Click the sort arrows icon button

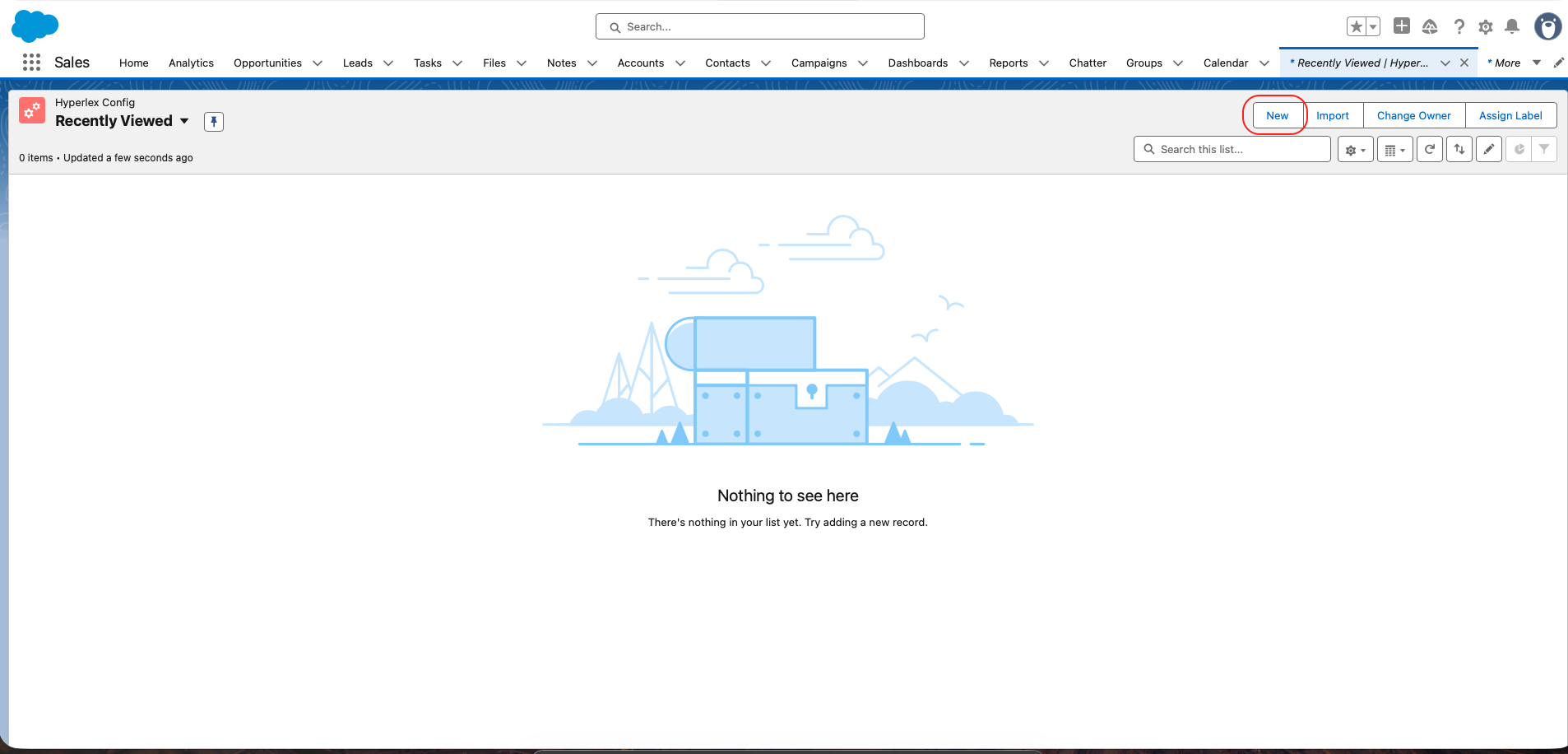pyautogui.click(x=1459, y=150)
